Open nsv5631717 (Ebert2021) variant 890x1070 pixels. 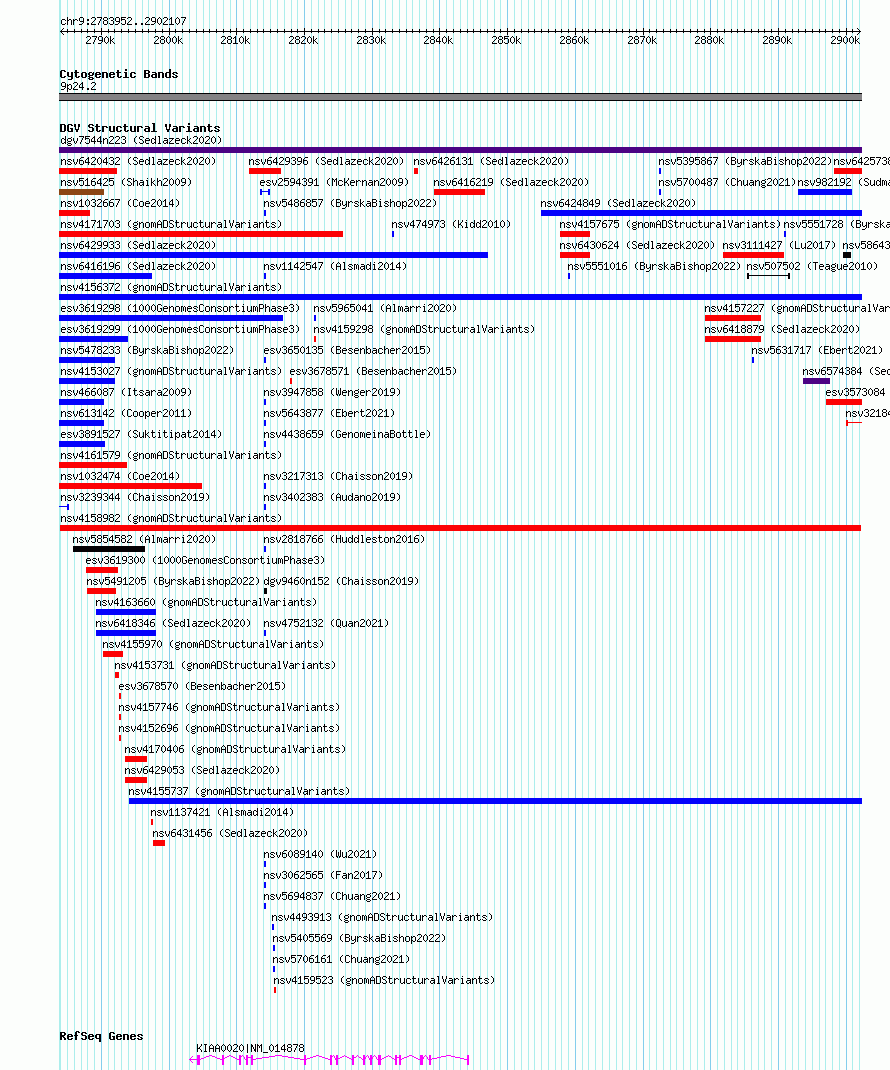pos(817,350)
